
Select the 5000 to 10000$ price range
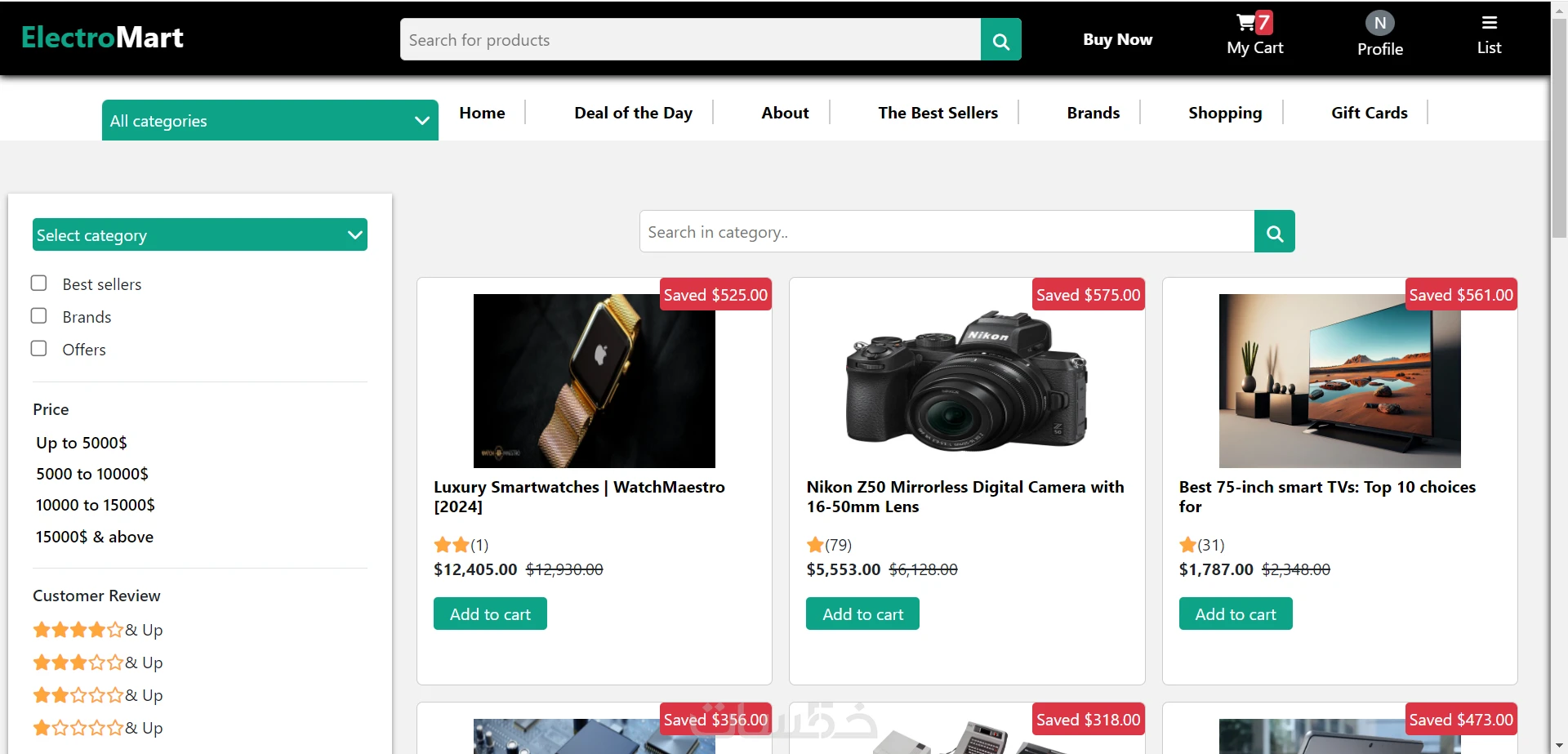point(92,474)
